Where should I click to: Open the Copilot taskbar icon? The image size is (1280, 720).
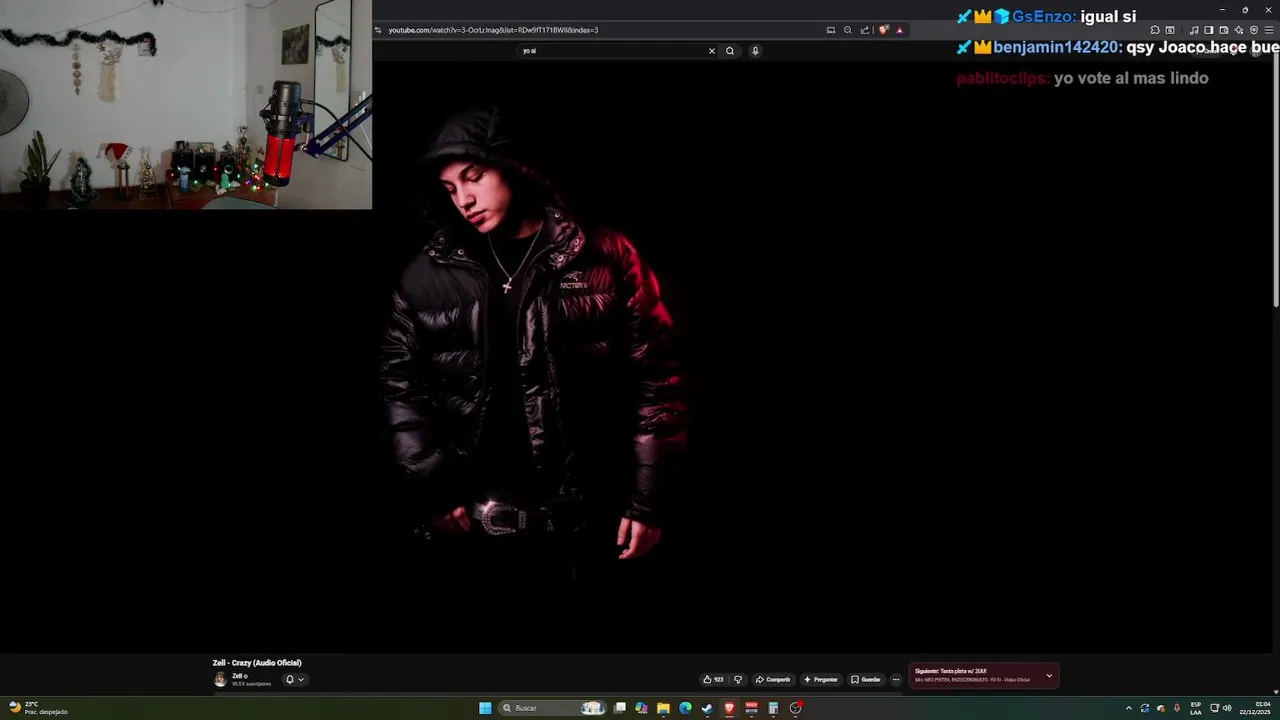point(641,708)
